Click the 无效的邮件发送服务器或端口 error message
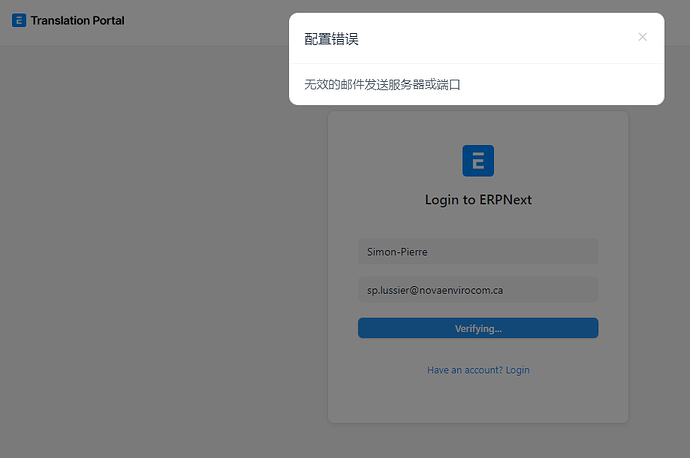This screenshot has height=458, width=690. point(382,84)
